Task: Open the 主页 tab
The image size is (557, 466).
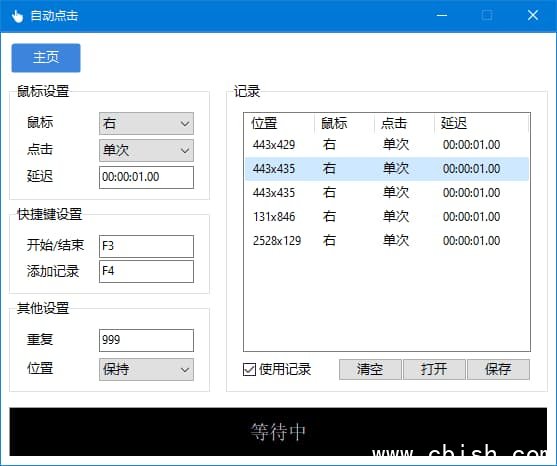Action: coord(46,58)
